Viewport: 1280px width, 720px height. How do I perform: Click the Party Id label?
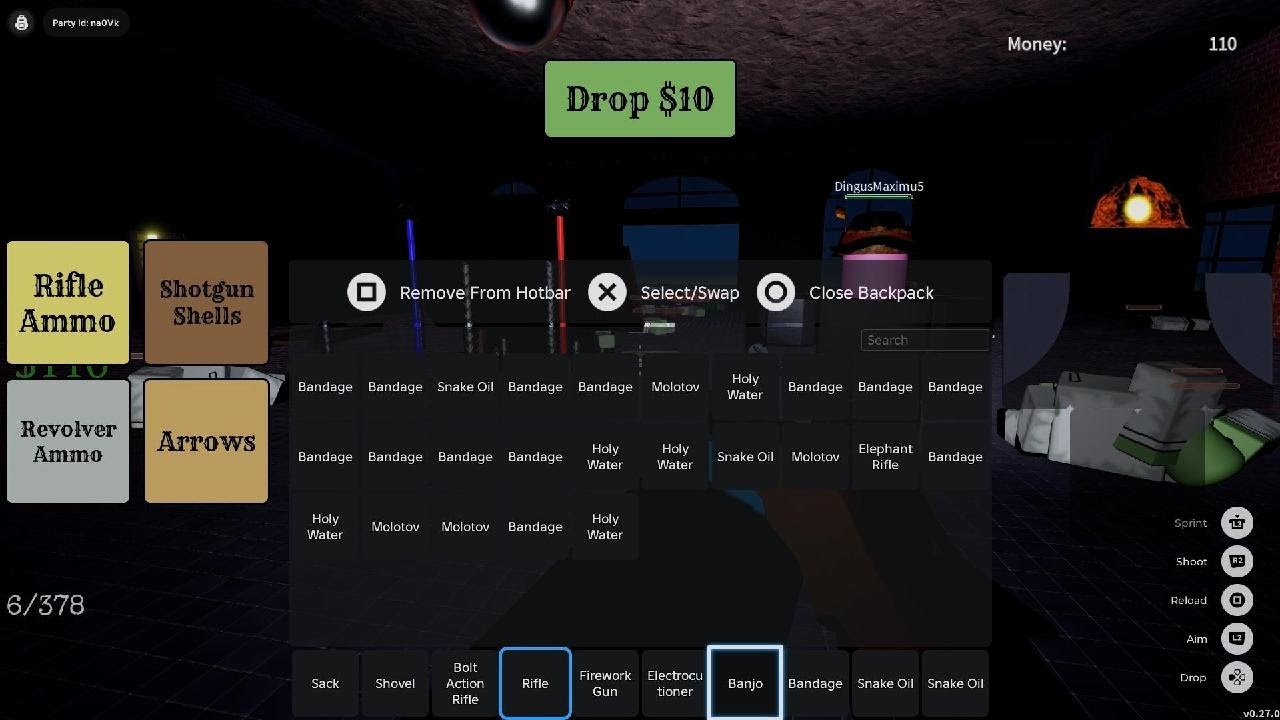tap(85, 22)
